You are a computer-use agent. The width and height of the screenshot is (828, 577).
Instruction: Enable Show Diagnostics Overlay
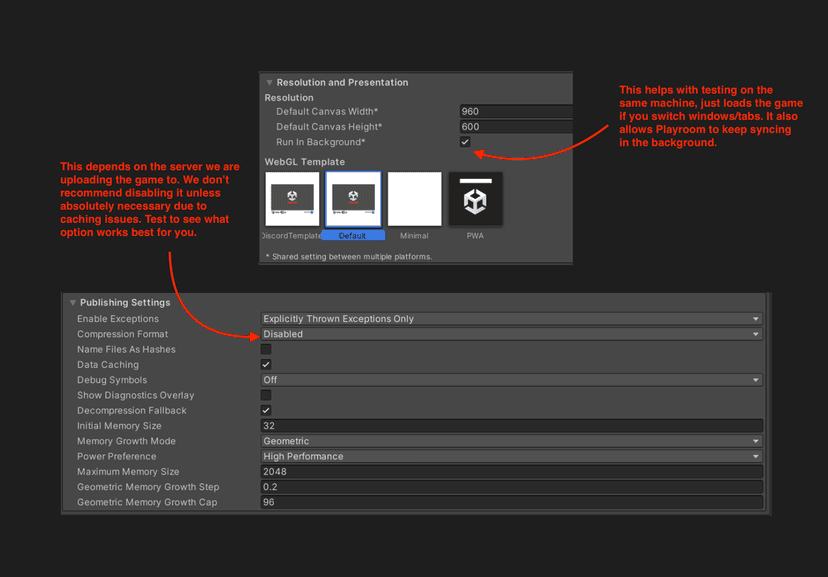click(266, 395)
